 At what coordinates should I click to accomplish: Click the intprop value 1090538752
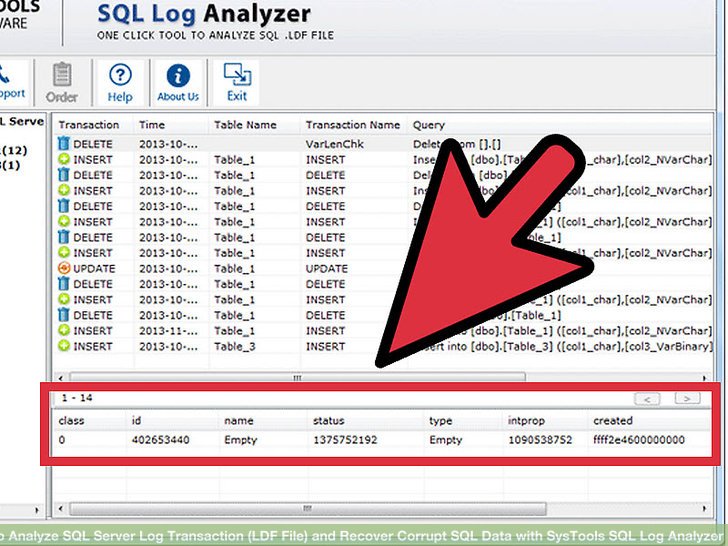click(540, 440)
